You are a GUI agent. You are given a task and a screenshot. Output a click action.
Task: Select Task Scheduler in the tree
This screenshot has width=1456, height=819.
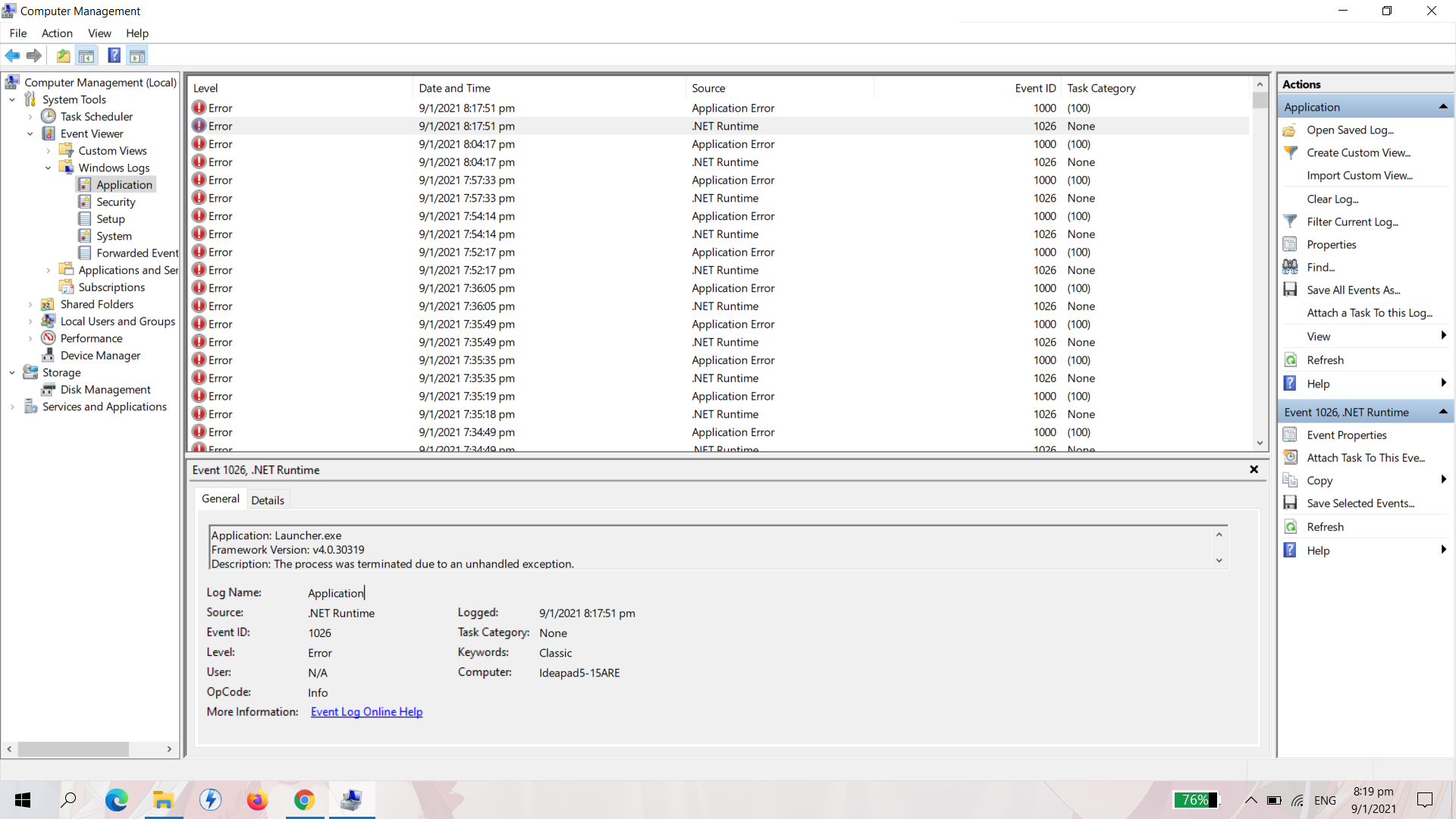[x=96, y=116]
